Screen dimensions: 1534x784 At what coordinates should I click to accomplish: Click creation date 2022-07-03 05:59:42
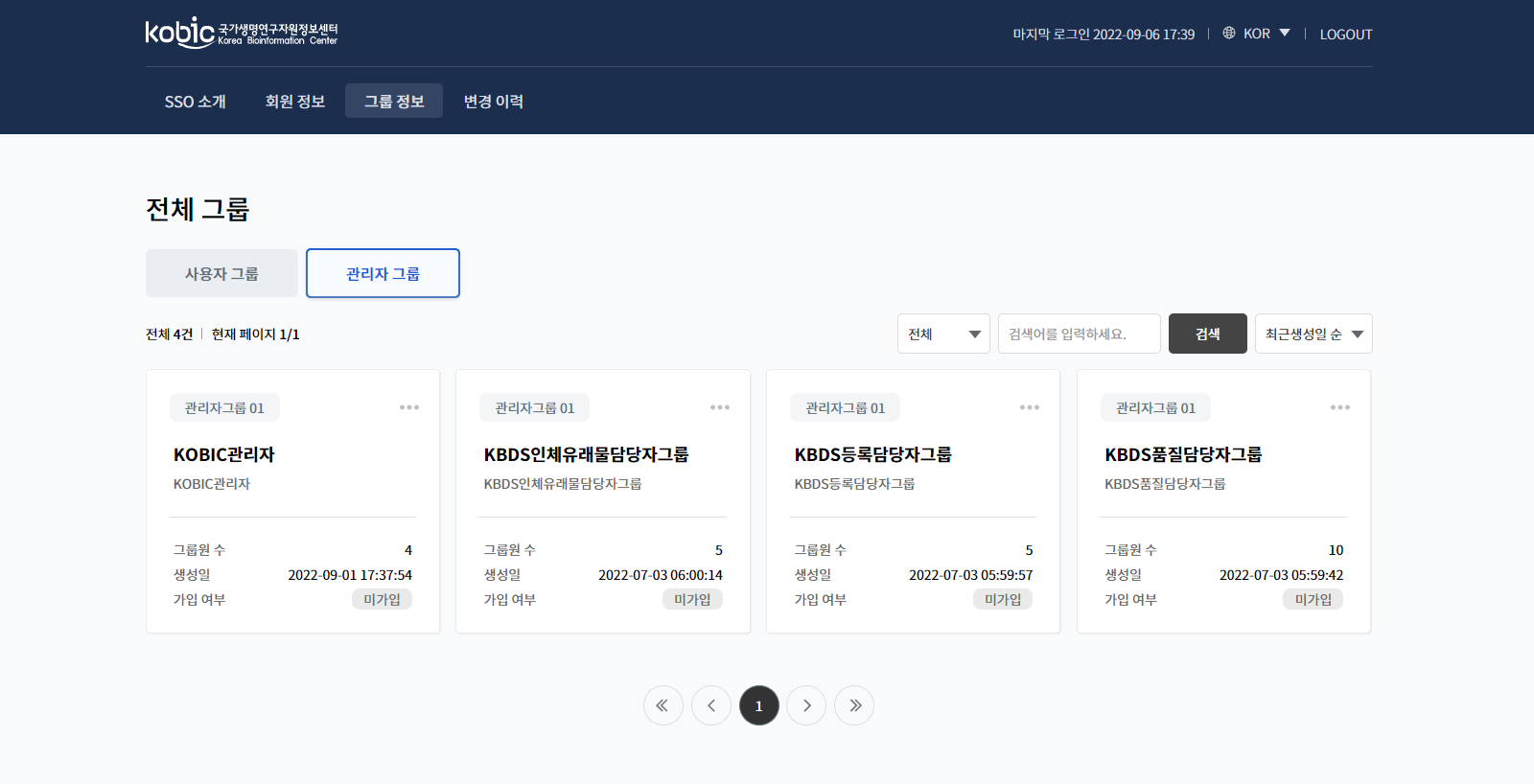(x=1282, y=575)
